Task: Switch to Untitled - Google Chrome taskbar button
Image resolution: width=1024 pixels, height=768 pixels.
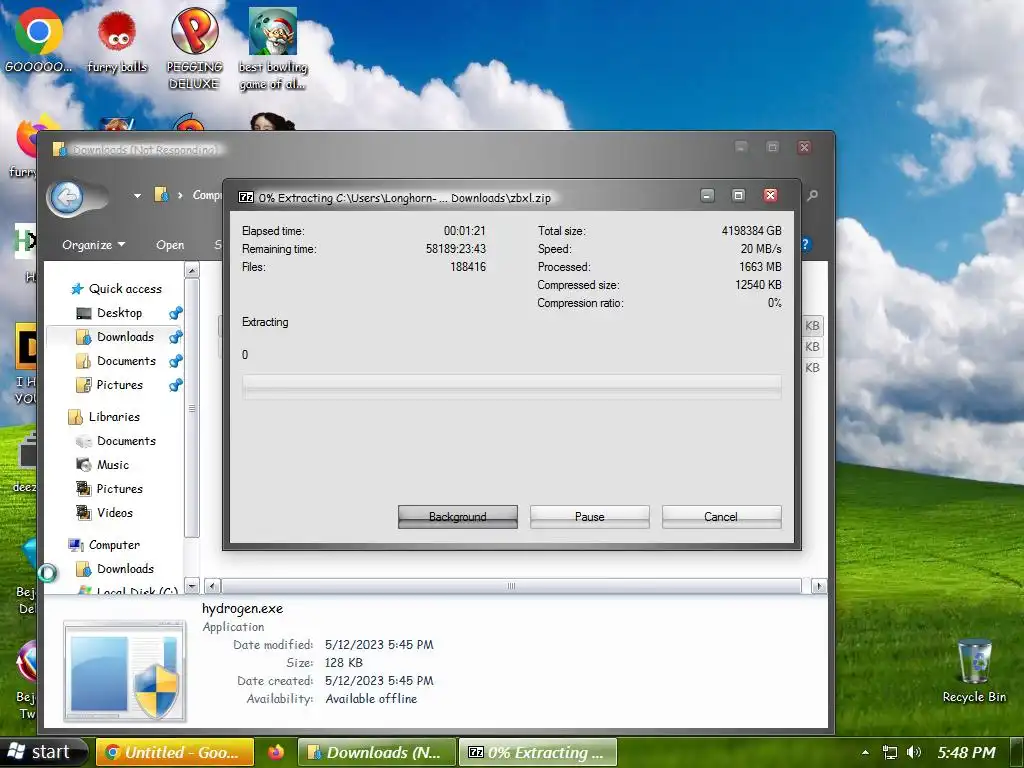Action: click(x=175, y=752)
